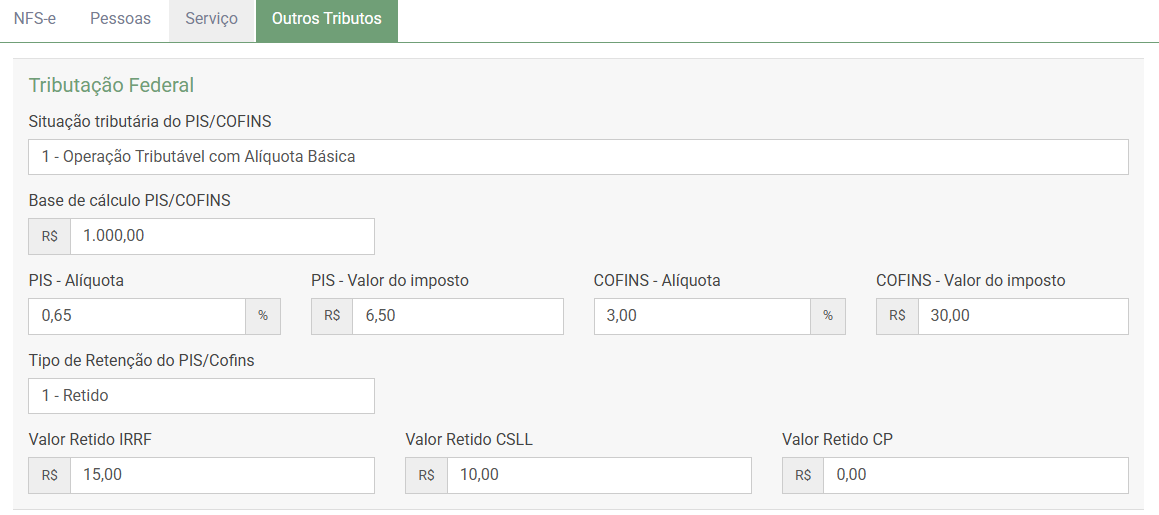
Task: Click the R$ prefix of Valor Retido CSLL
Action: point(426,475)
